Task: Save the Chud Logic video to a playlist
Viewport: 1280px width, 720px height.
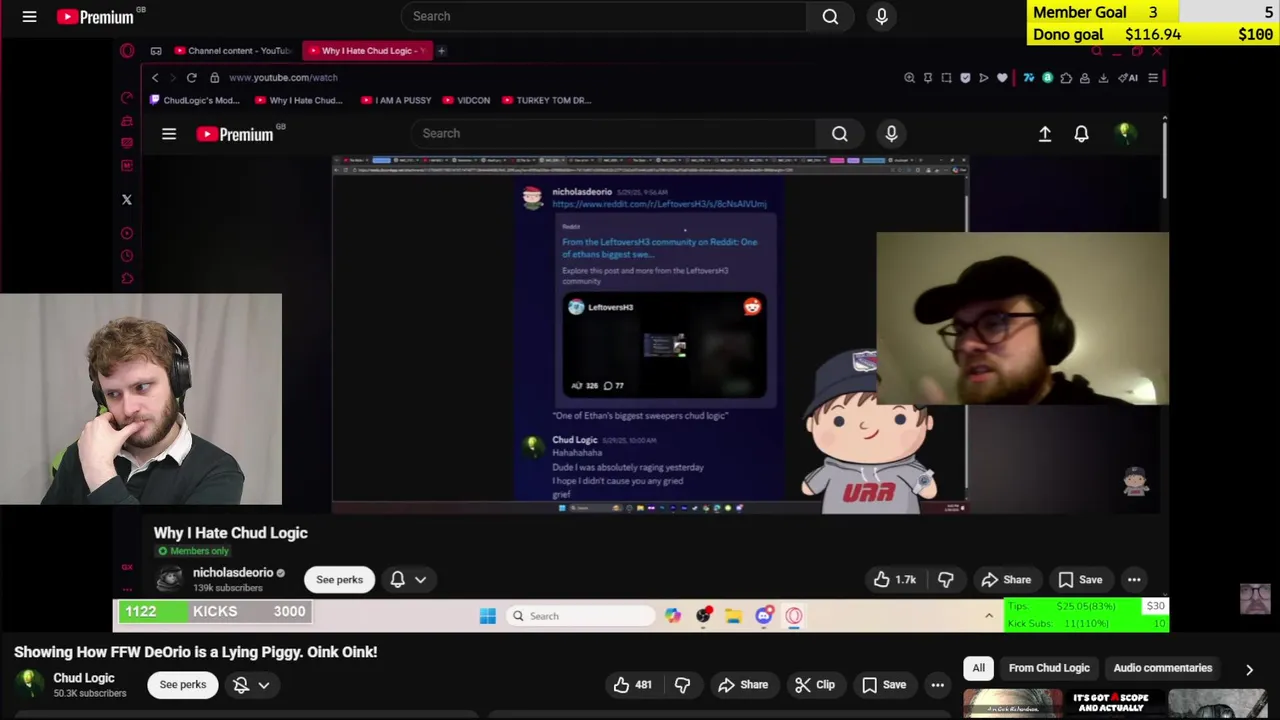Action: (884, 685)
